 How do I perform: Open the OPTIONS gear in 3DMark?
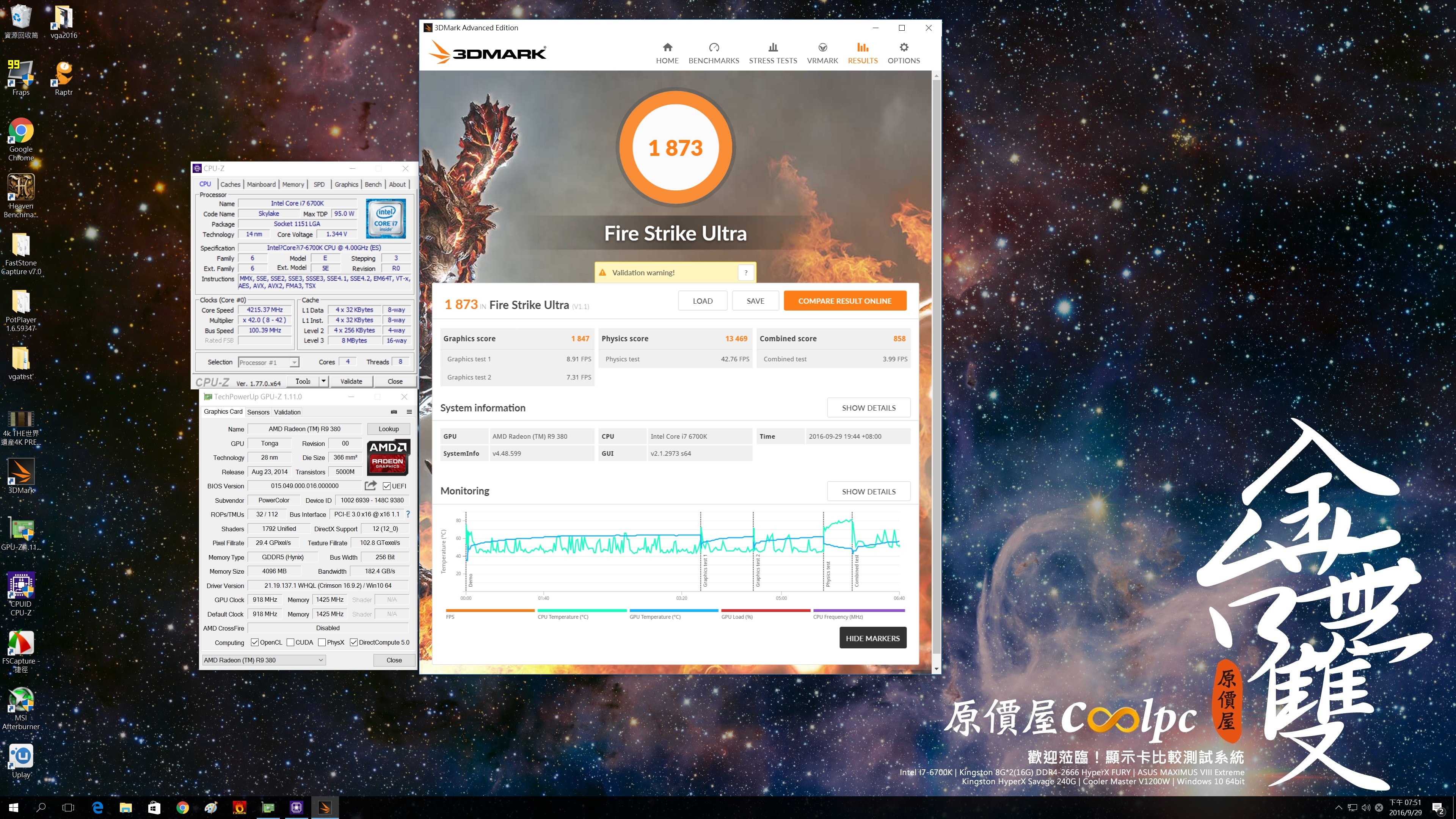pyautogui.click(x=903, y=54)
